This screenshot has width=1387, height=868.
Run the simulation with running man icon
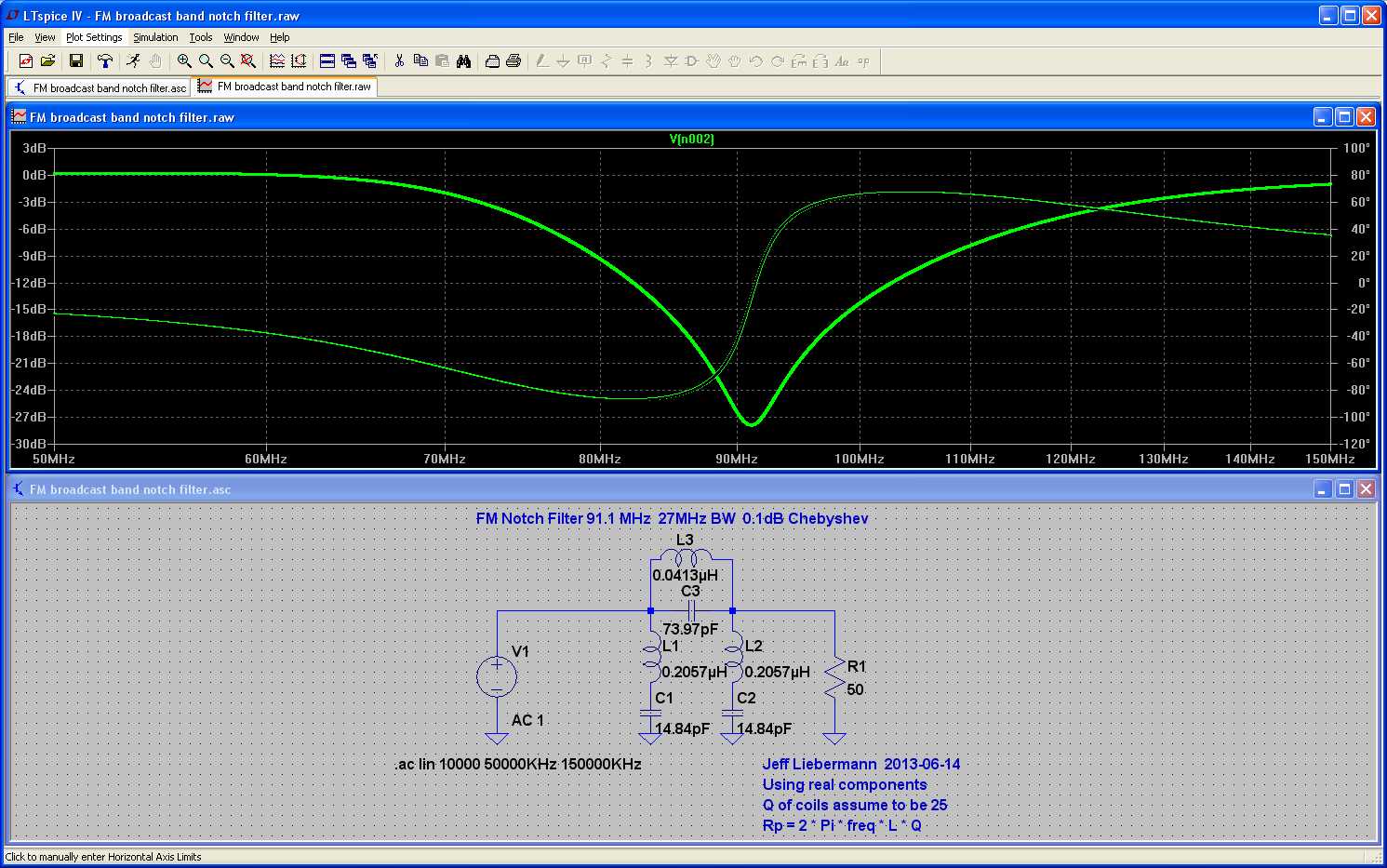click(134, 61)
